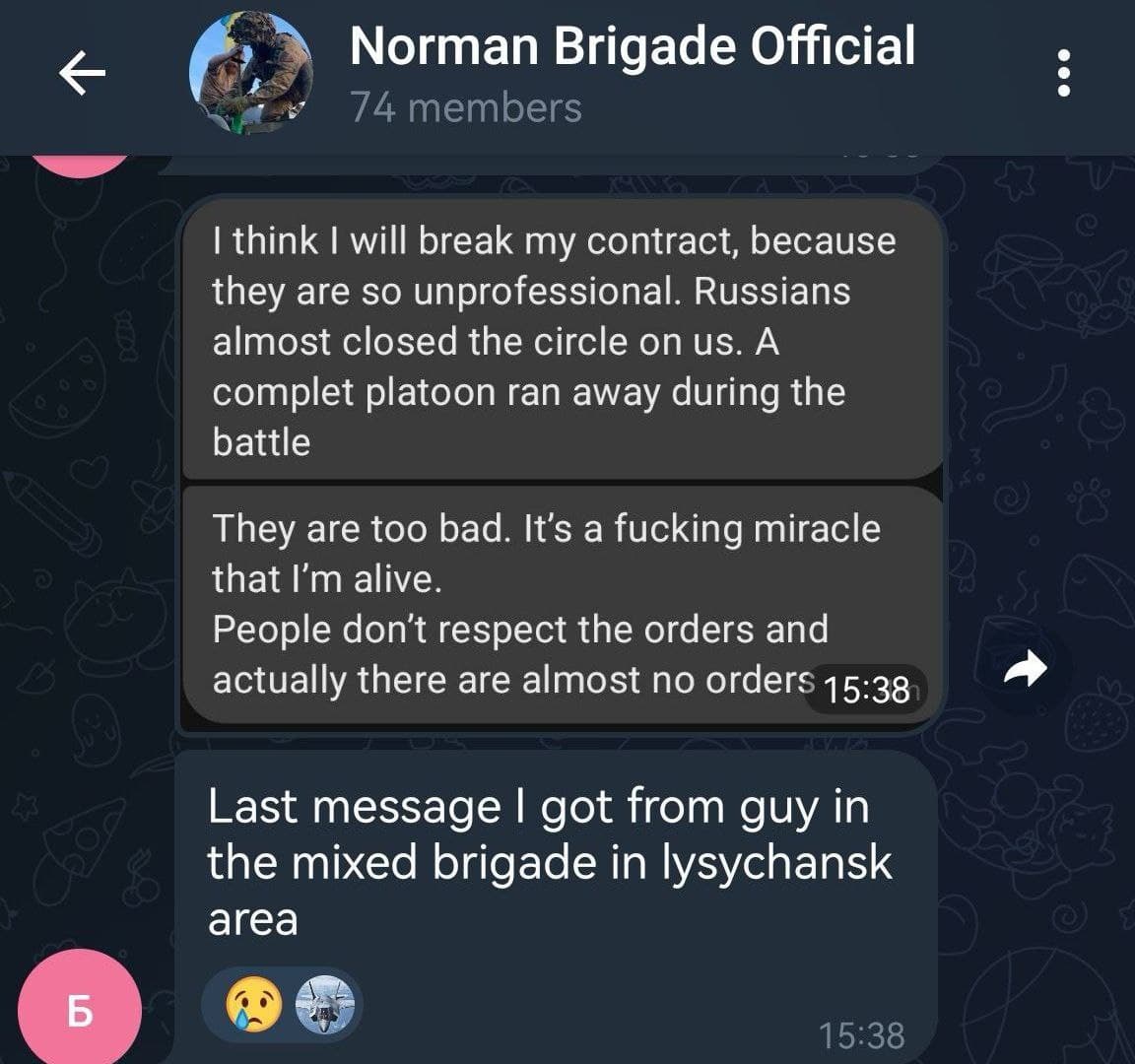This screenshot has width=1135, height=1064.
Task: Select the 'They are too bad' message
Action: [x=563, y=605]
